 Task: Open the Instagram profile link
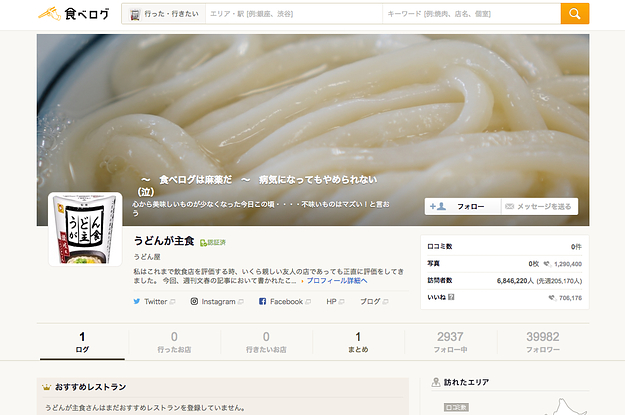click(218, 301)
